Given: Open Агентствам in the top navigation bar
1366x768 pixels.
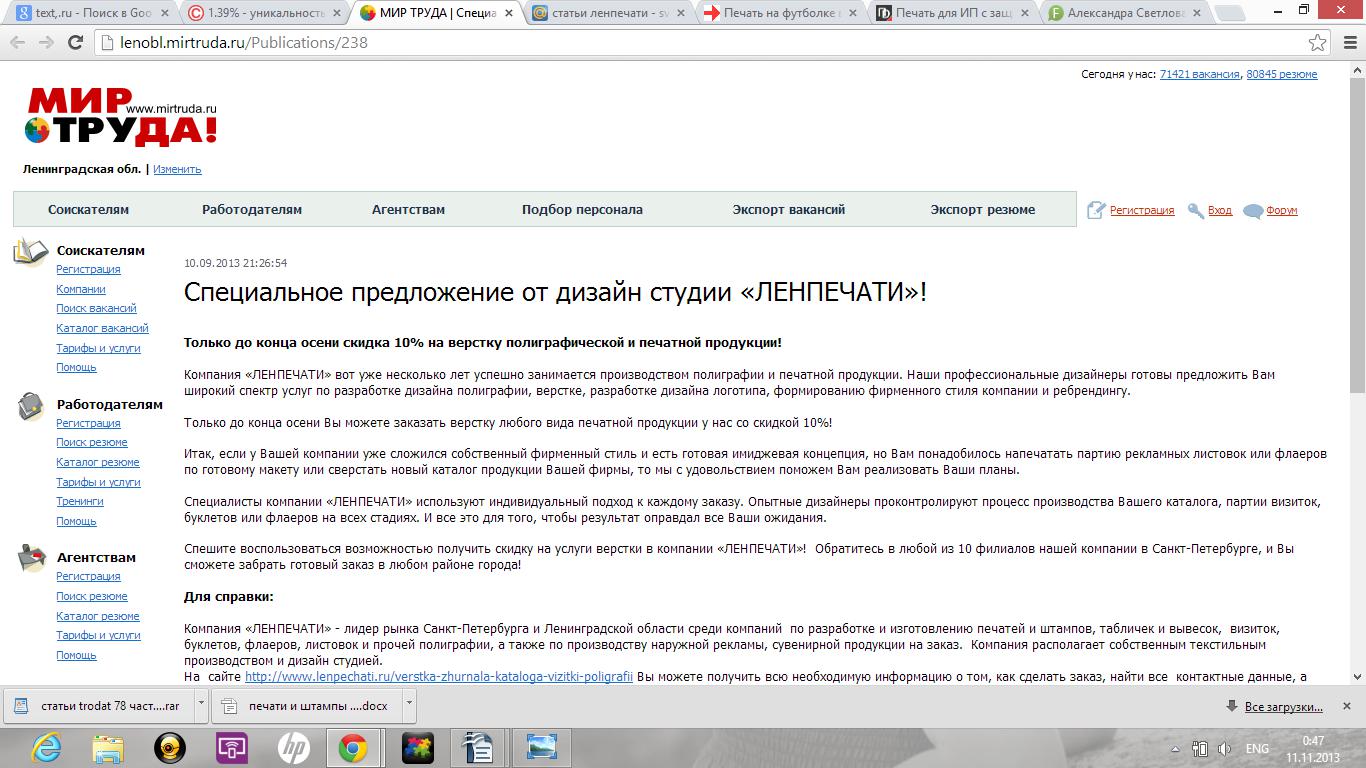Looking at the screenshot, I should tap(408, 210).
